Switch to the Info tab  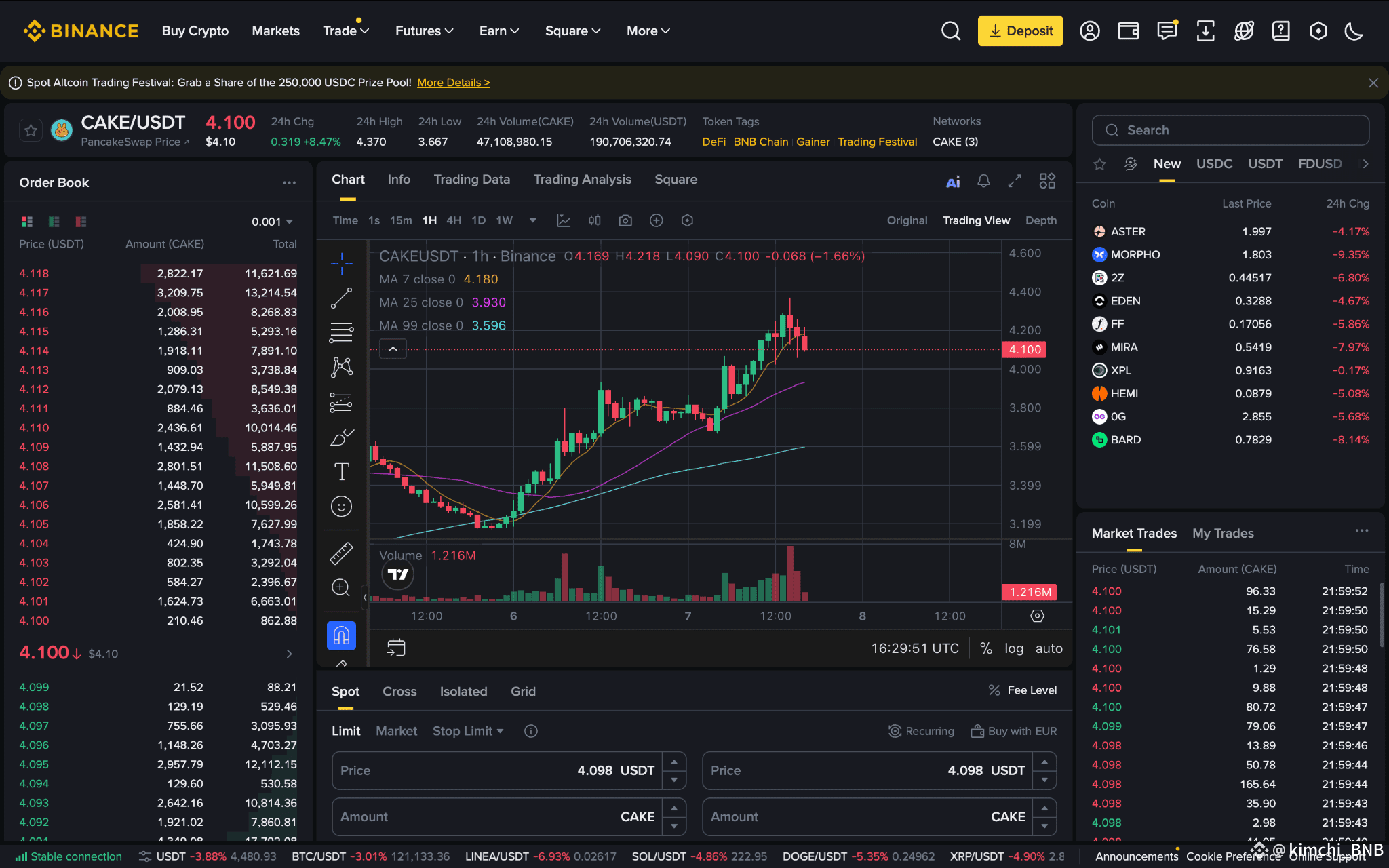point(399,180)
